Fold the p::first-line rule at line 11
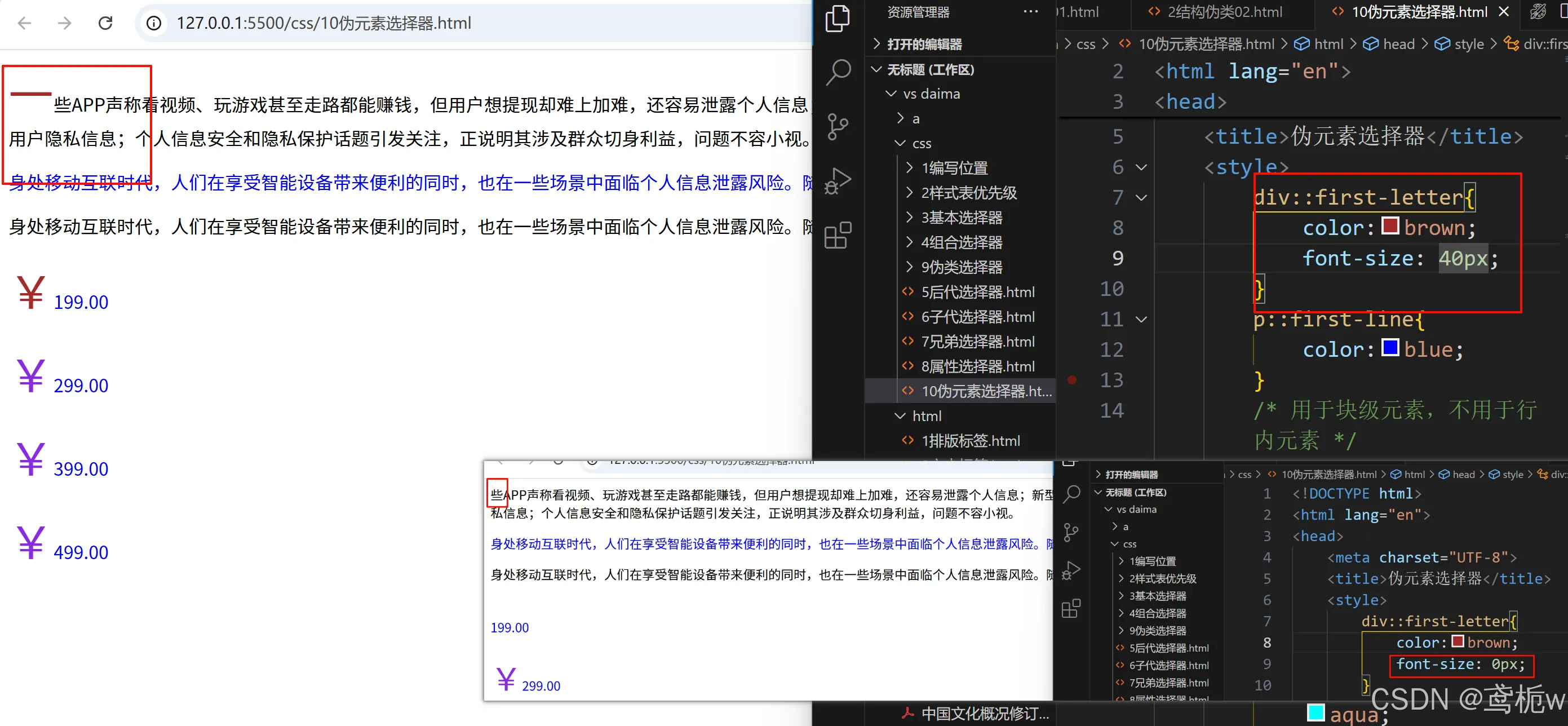This screenshot has width=1568, height=726. click(x=1141, y=319)
